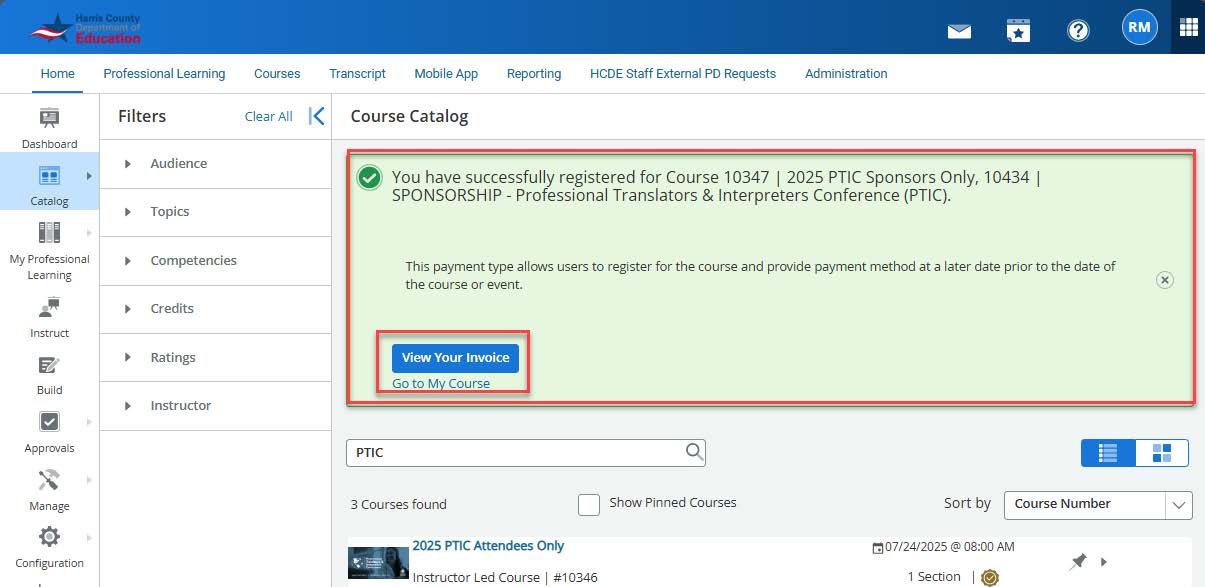Pin the 2025 PTIC Attendees Only course
This screenshot has height=587, width=1205.
point(1077,563)
